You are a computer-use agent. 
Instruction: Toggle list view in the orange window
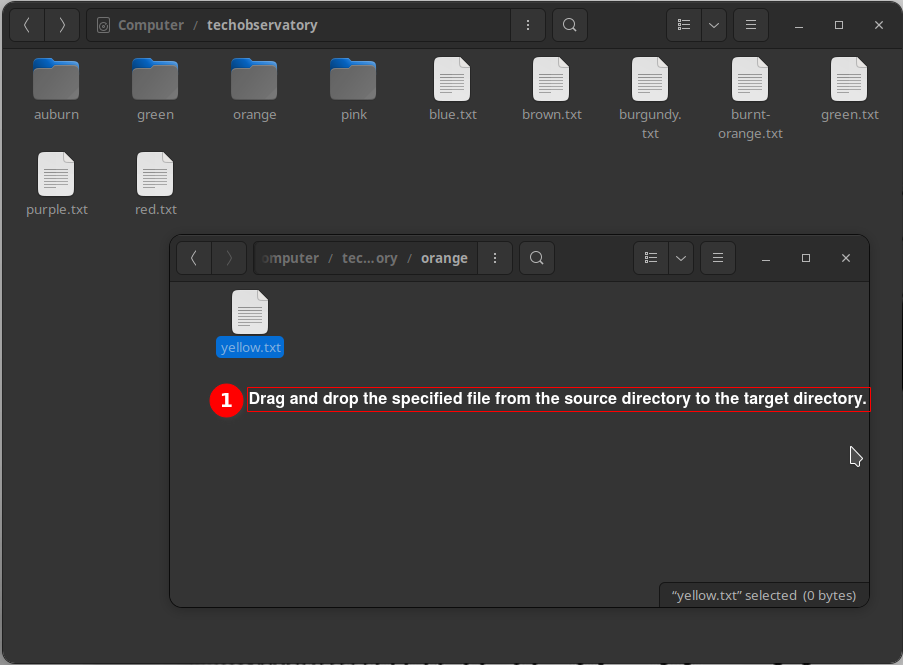click(x=650, y=258)
